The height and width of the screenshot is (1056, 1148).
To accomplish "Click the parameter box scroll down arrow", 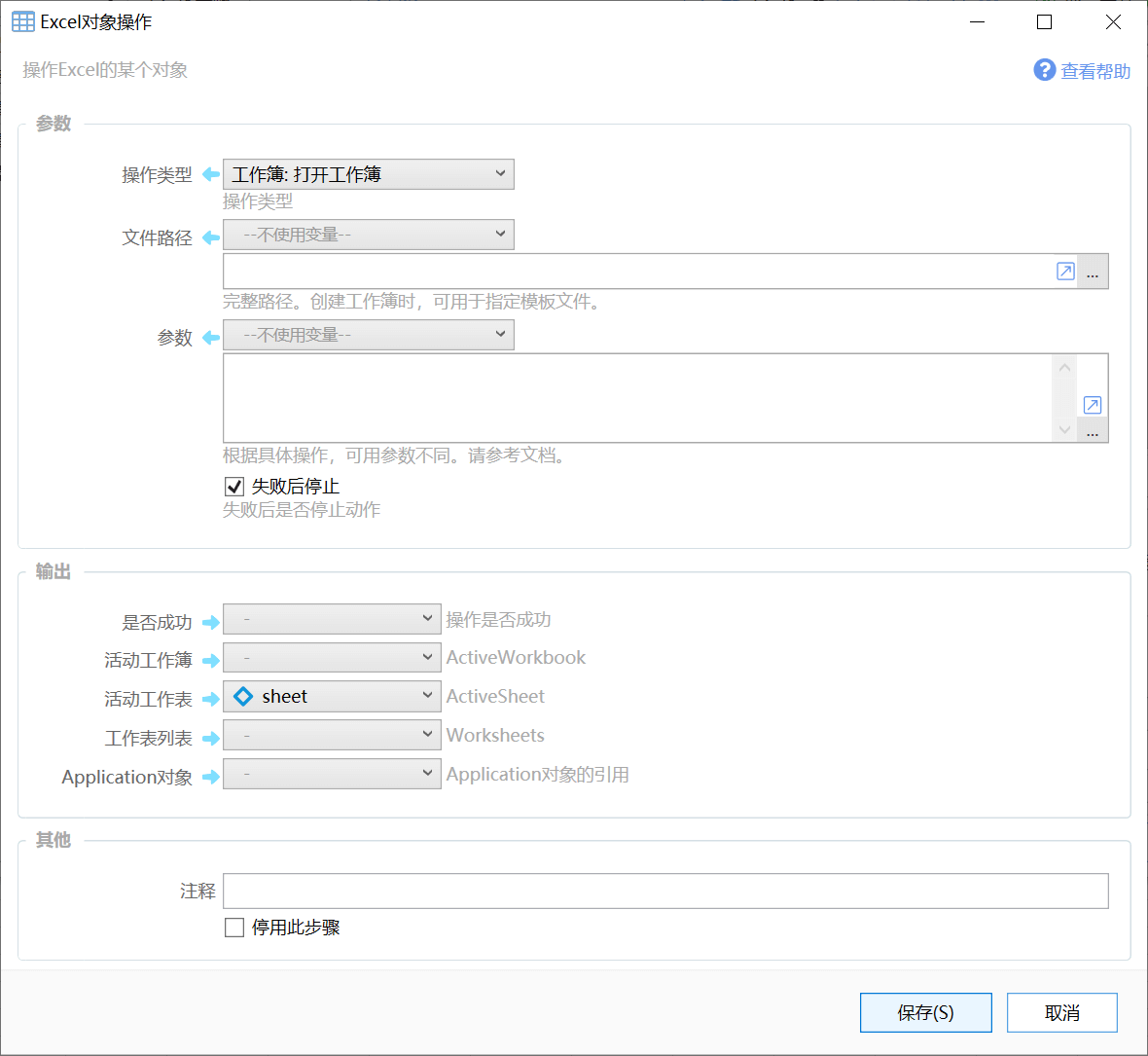I will tap(1064, 430).
